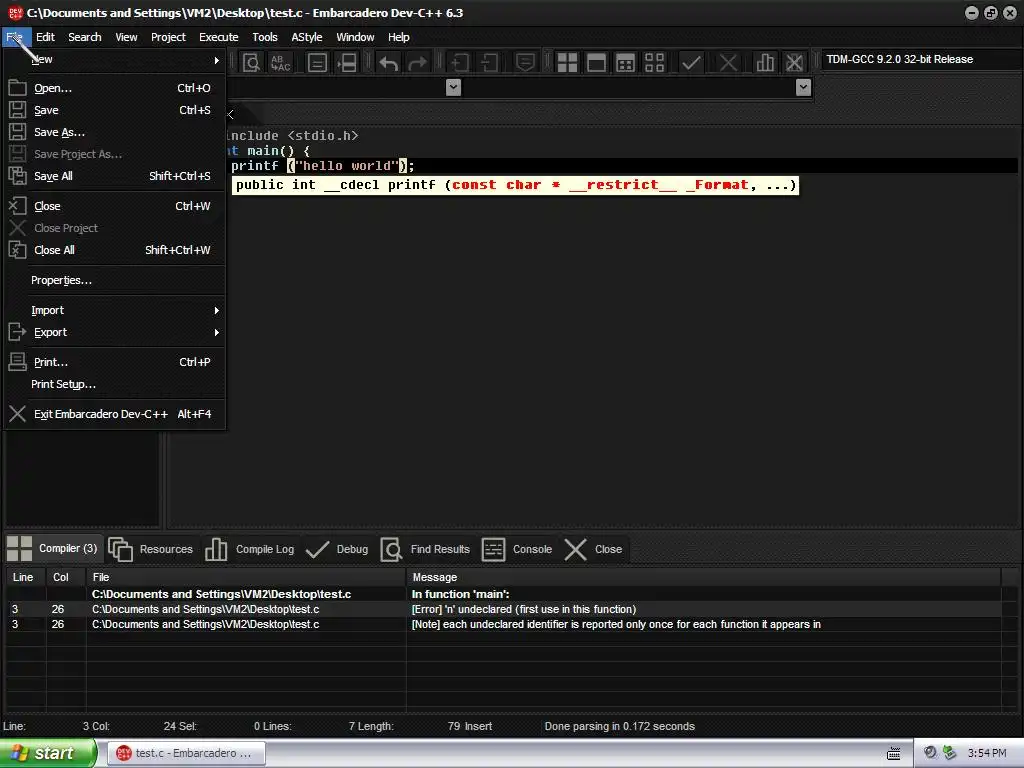The image size is (1024, 768).
Task: Click the Redo arrow icon
Action: tap(417, 63)
